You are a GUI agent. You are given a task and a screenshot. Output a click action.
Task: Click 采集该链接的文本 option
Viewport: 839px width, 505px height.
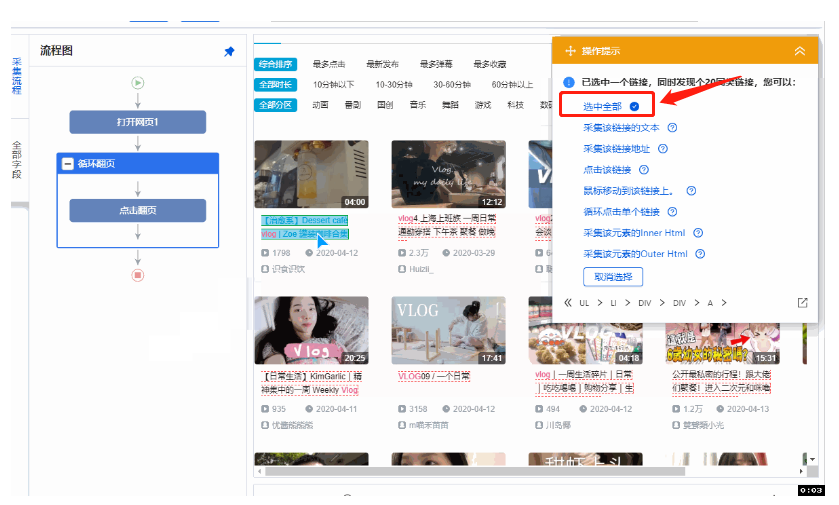[x=621, y=128]
